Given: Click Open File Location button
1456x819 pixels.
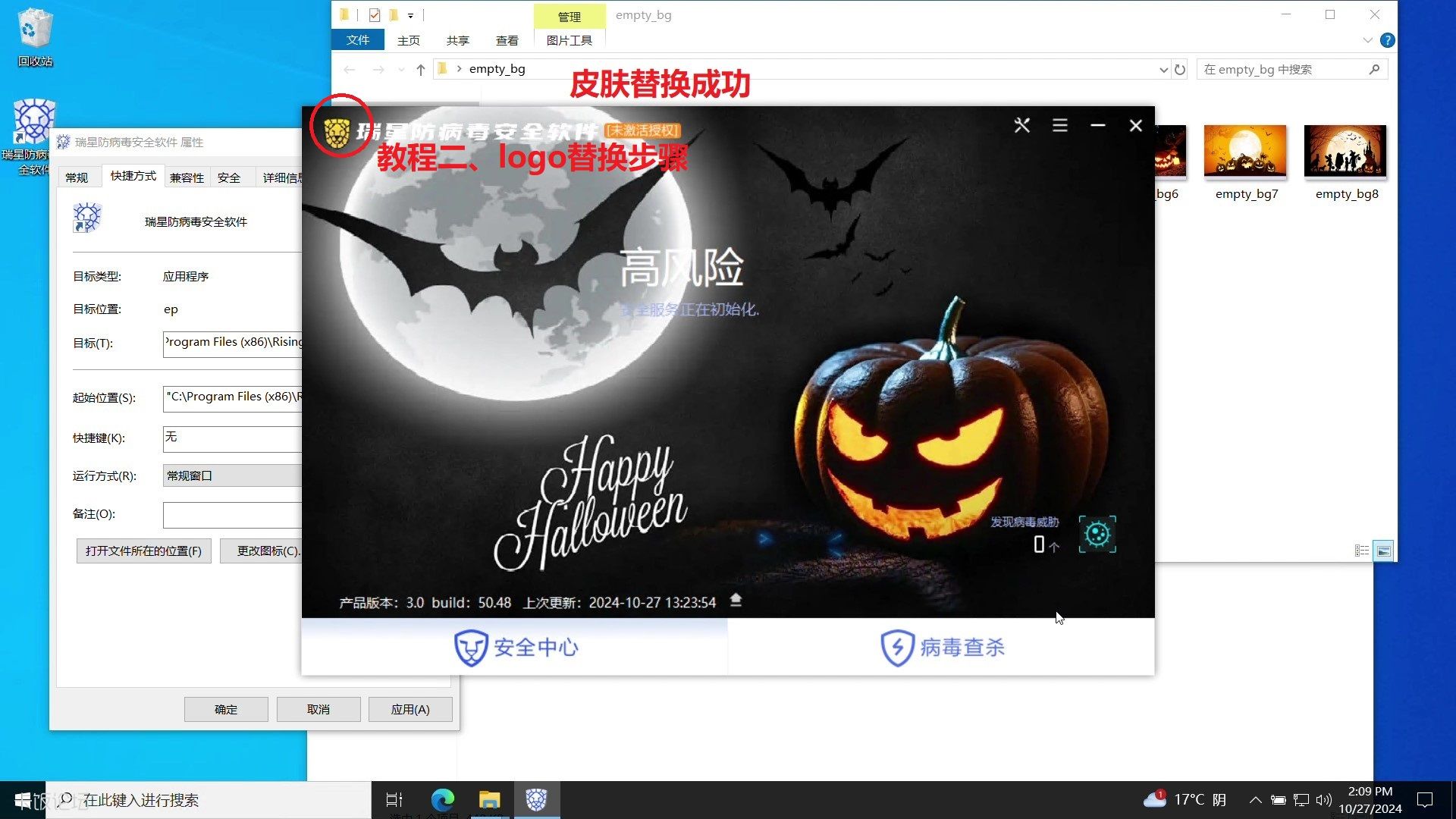Looking at the screenshot, I should click(x=143, y=551).
